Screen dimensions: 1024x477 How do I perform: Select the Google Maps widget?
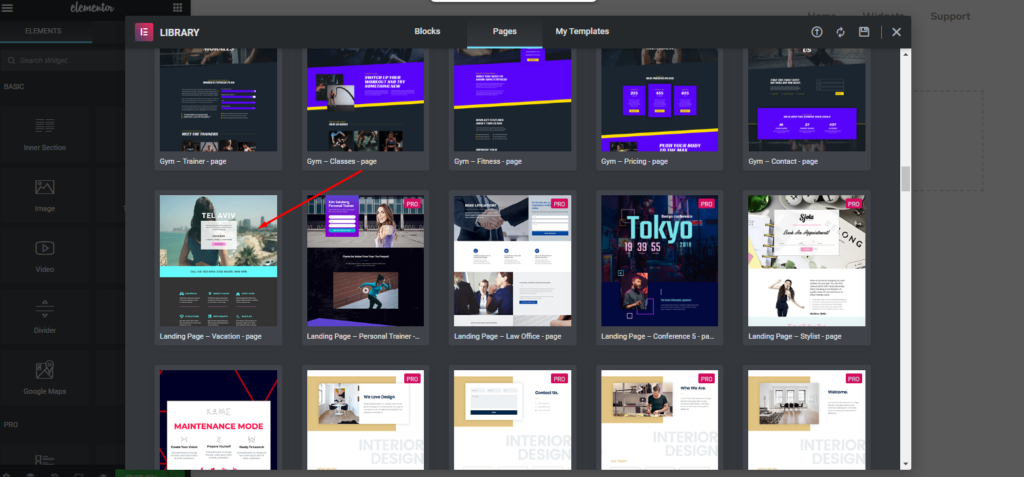pos(44,378)
